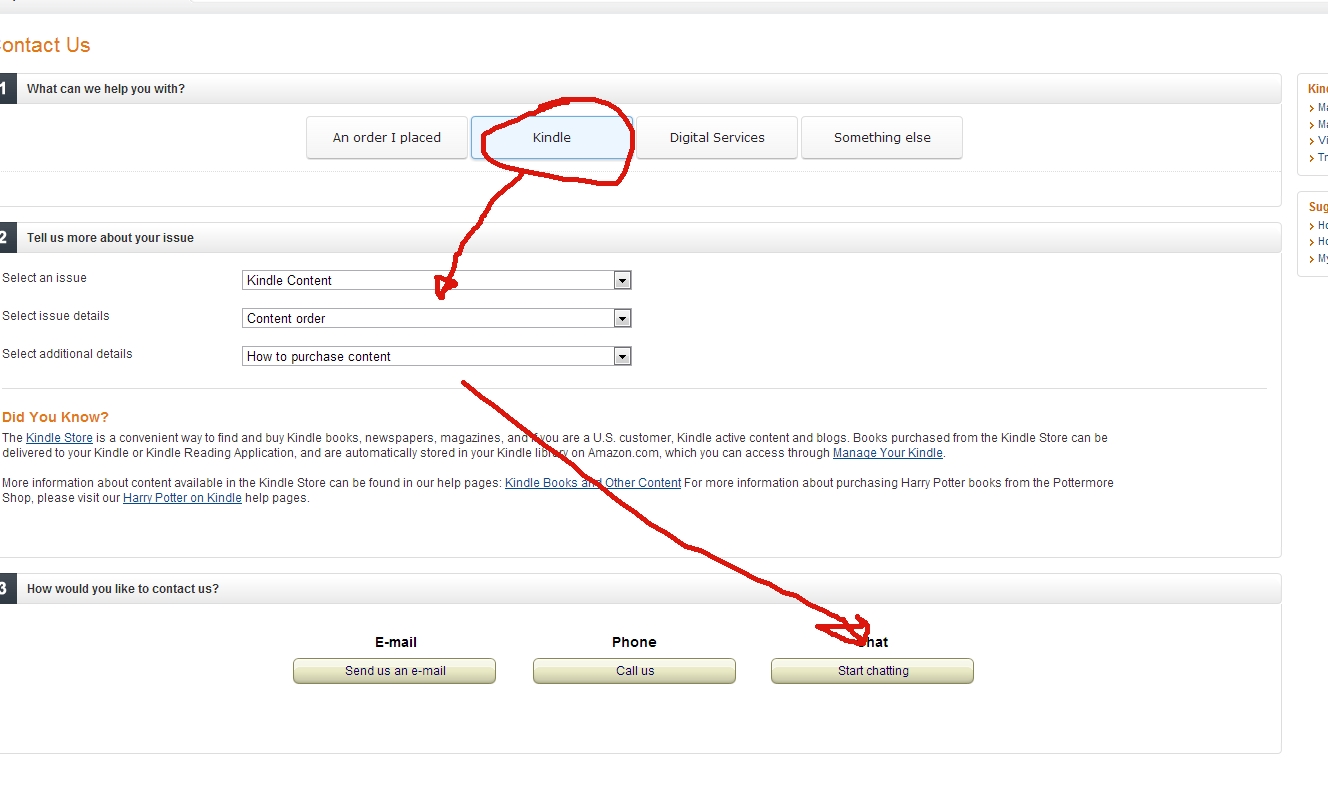Click the "Select additional details" label
This screenshot has height=798, width=1328.
(x=67, y=354)
